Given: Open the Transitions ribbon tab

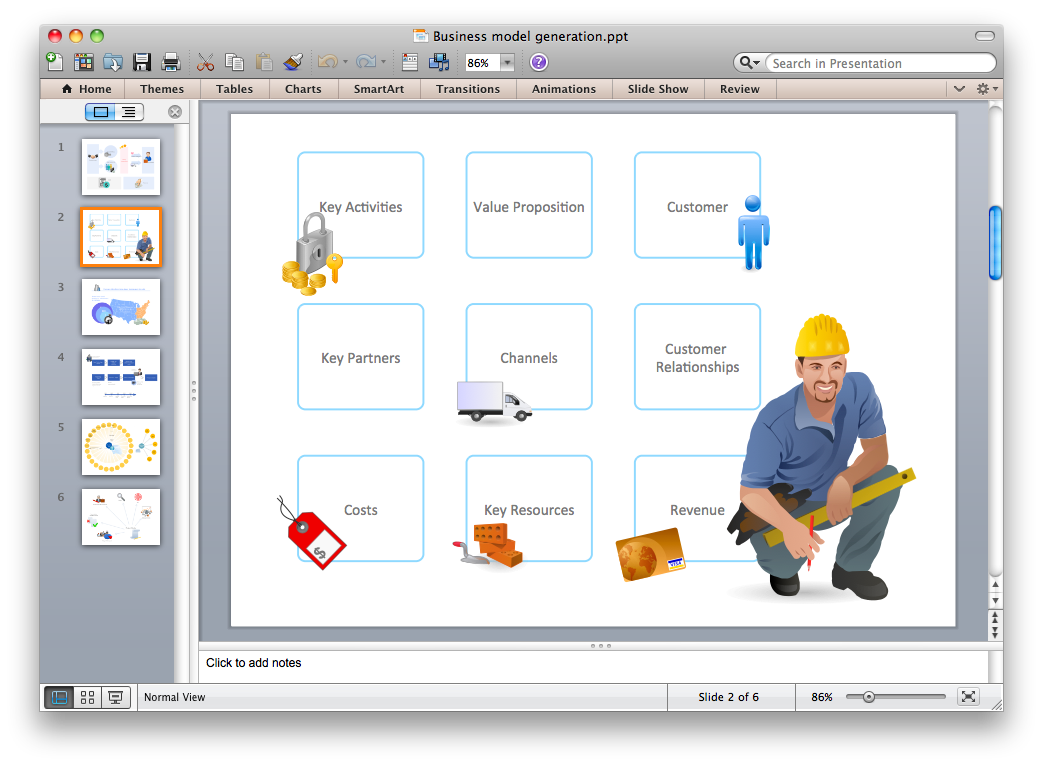Looking at the screenshot, I should click(467, 89).
